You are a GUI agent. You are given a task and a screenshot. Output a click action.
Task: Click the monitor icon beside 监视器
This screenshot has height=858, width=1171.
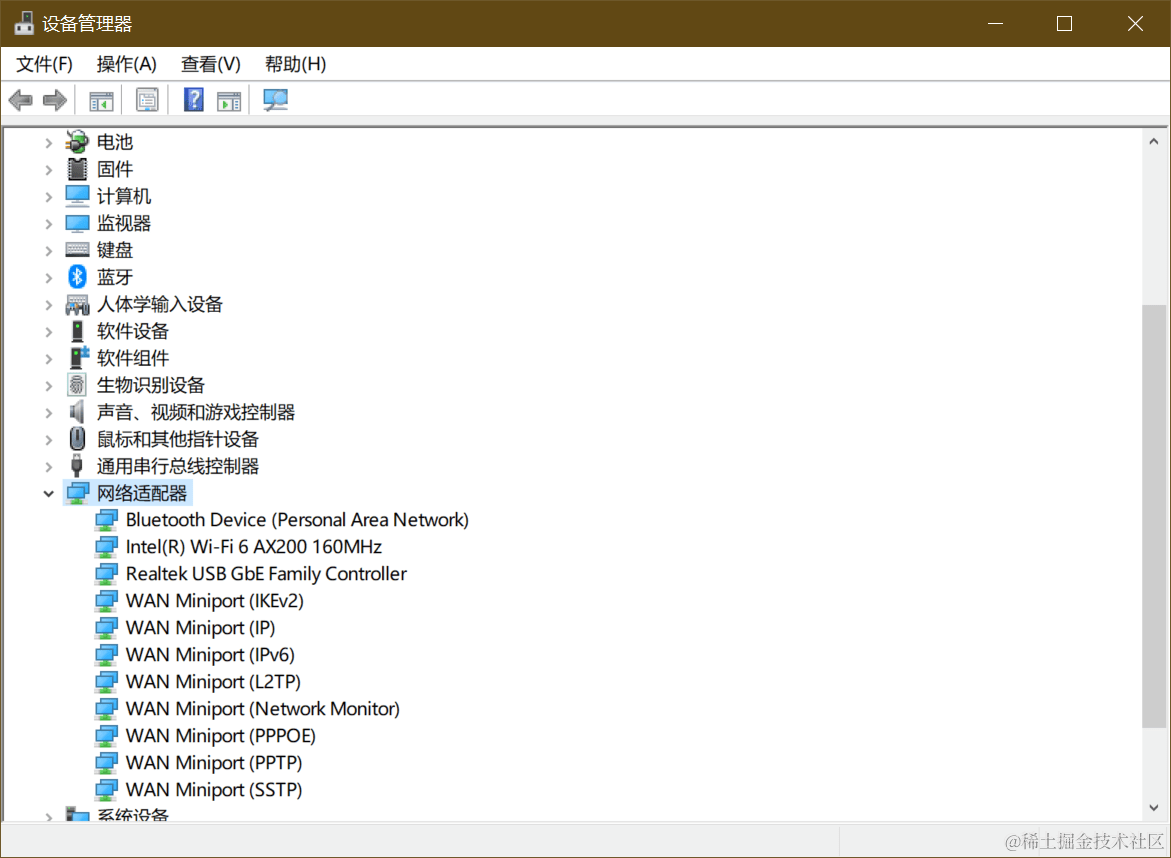[x=77, y=223]
